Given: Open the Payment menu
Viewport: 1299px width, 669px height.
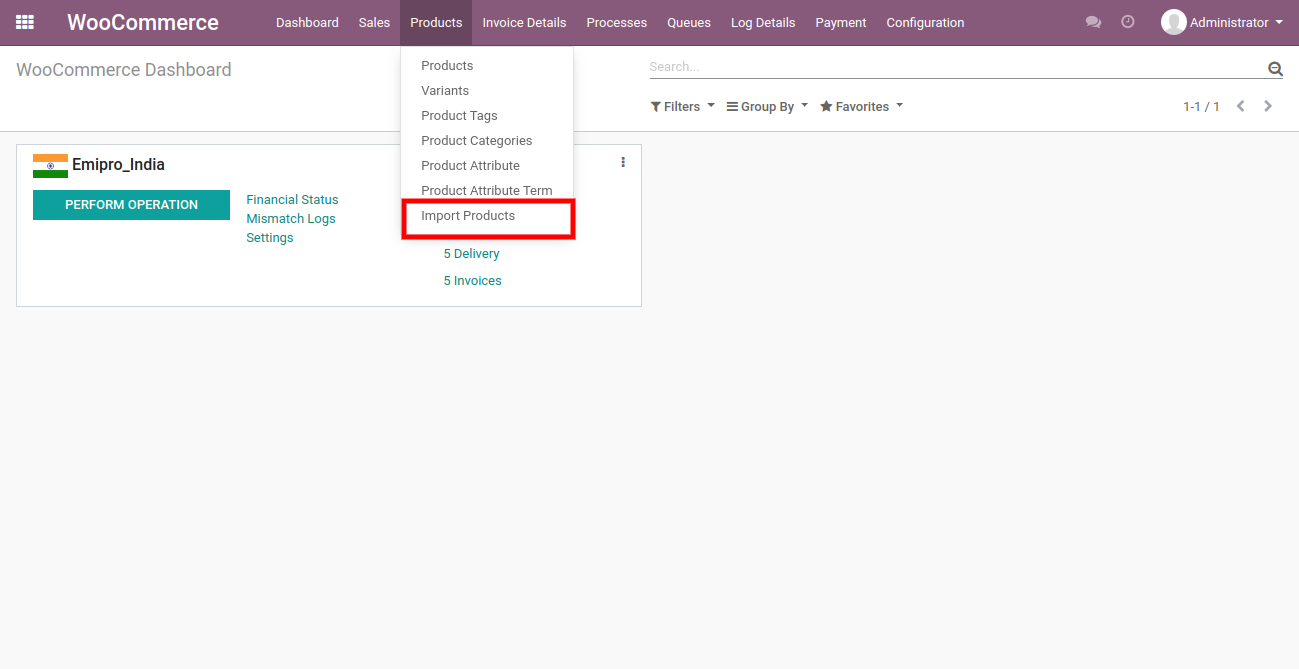Looking at the screenshot, I should [841, 22].
